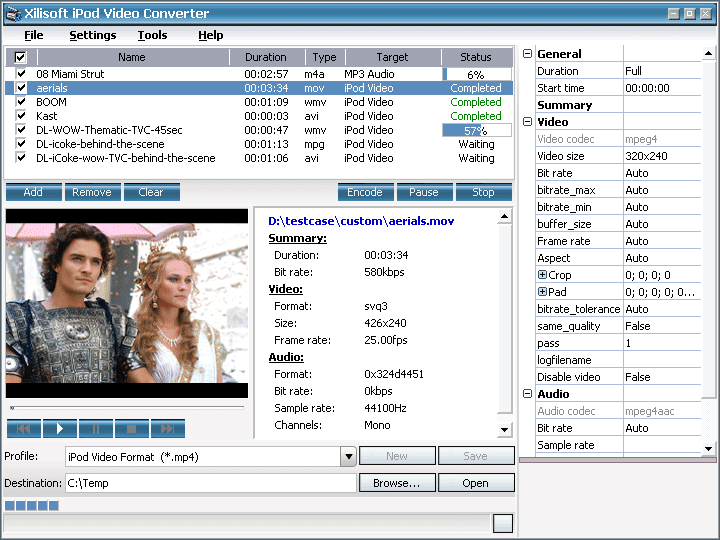This screenshot has width=720, height=540.
Task: Play the video preview
Action: pyautogui.click(x=60, y=429)
